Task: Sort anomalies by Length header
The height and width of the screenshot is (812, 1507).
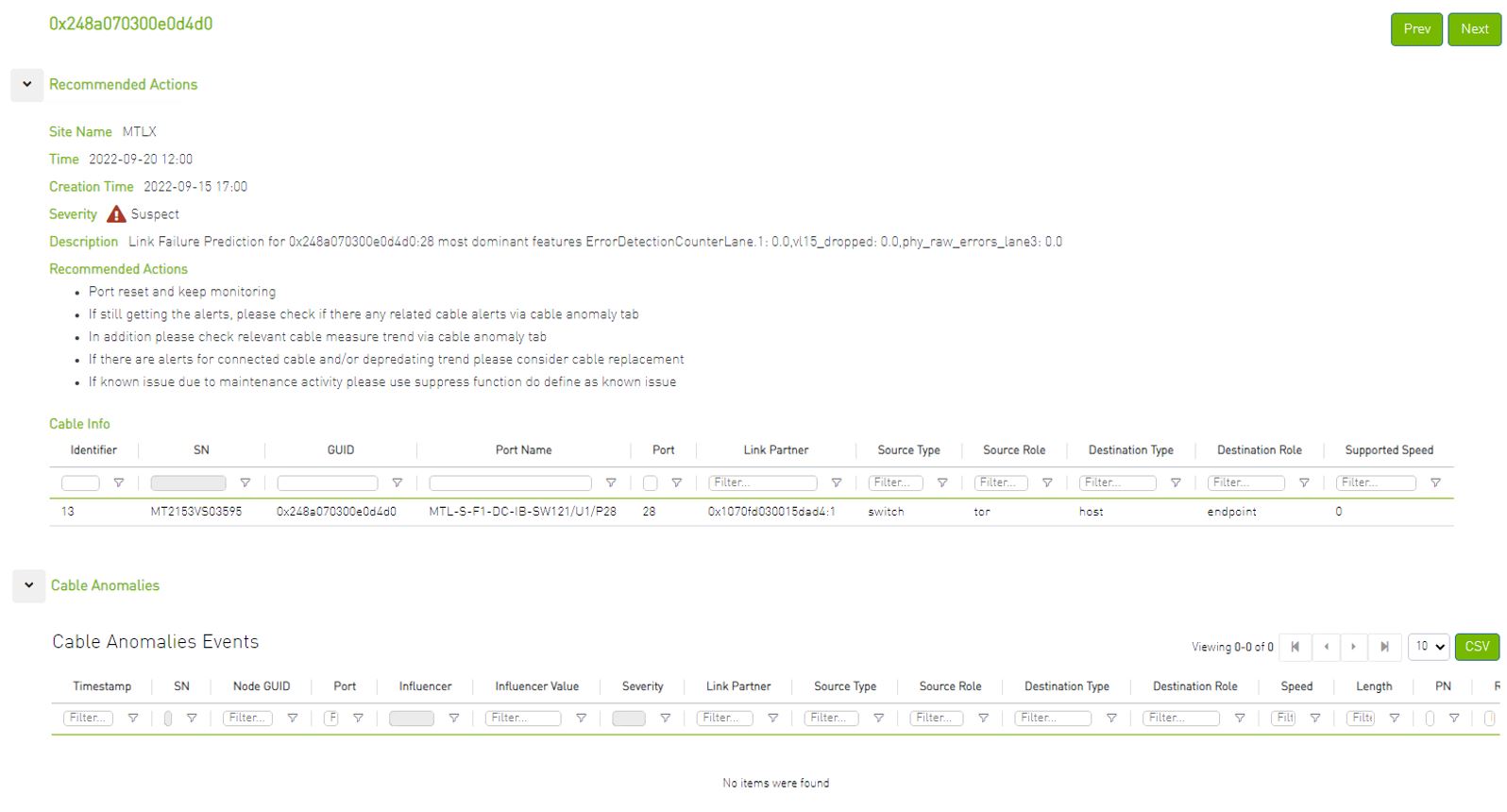Action: click(1374, 686)
